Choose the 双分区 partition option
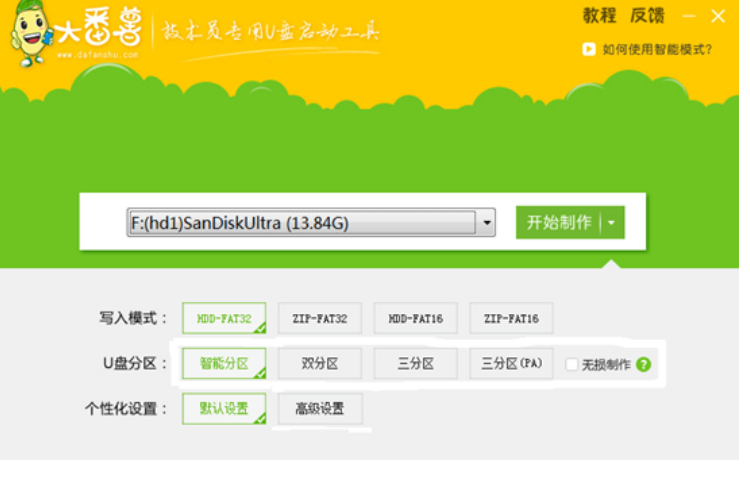This screenshot has width=750, height=479. (x=320, y=363)
